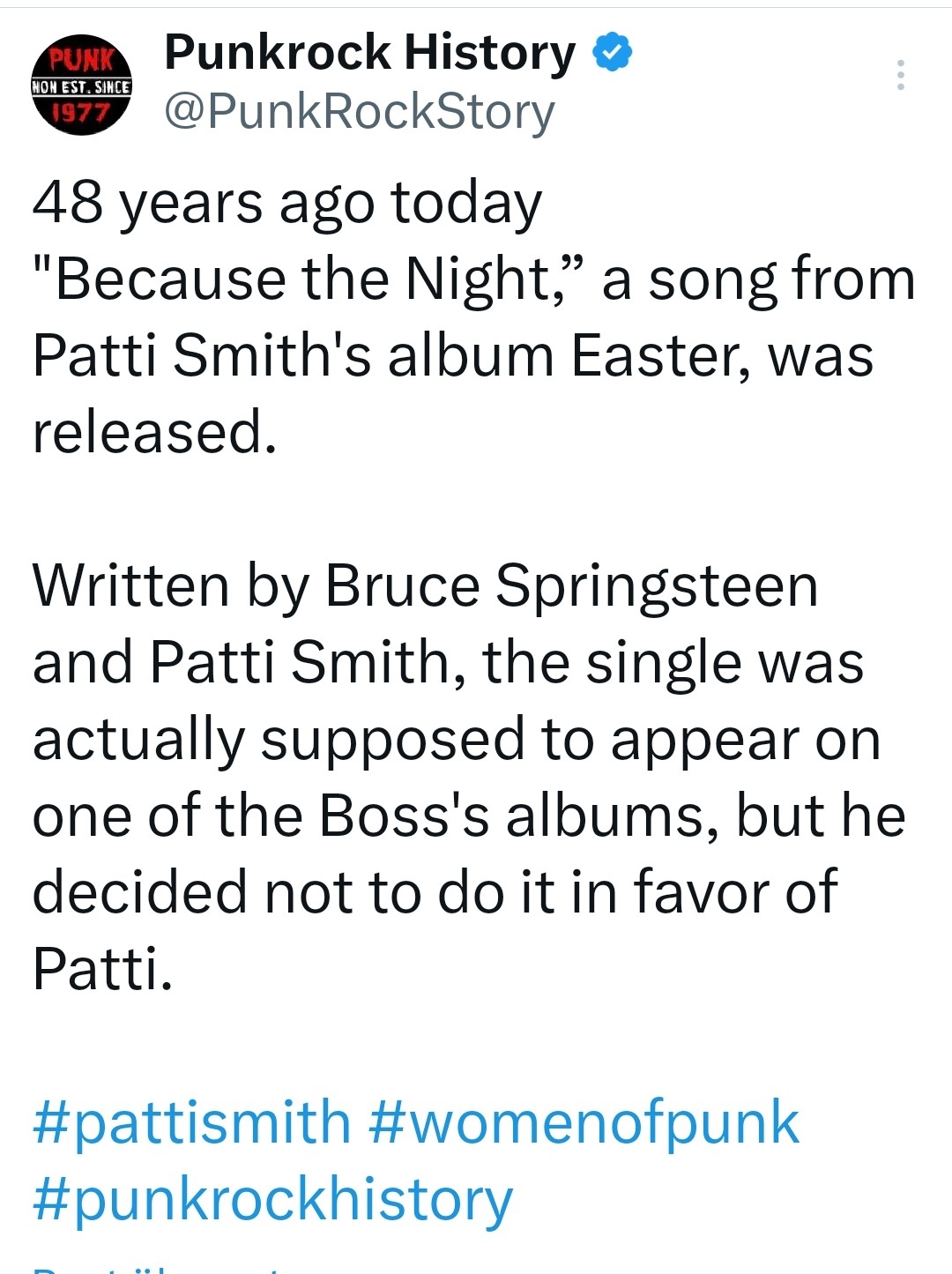Tap "the single was" in second paragraph

click(x=673, y=662)
